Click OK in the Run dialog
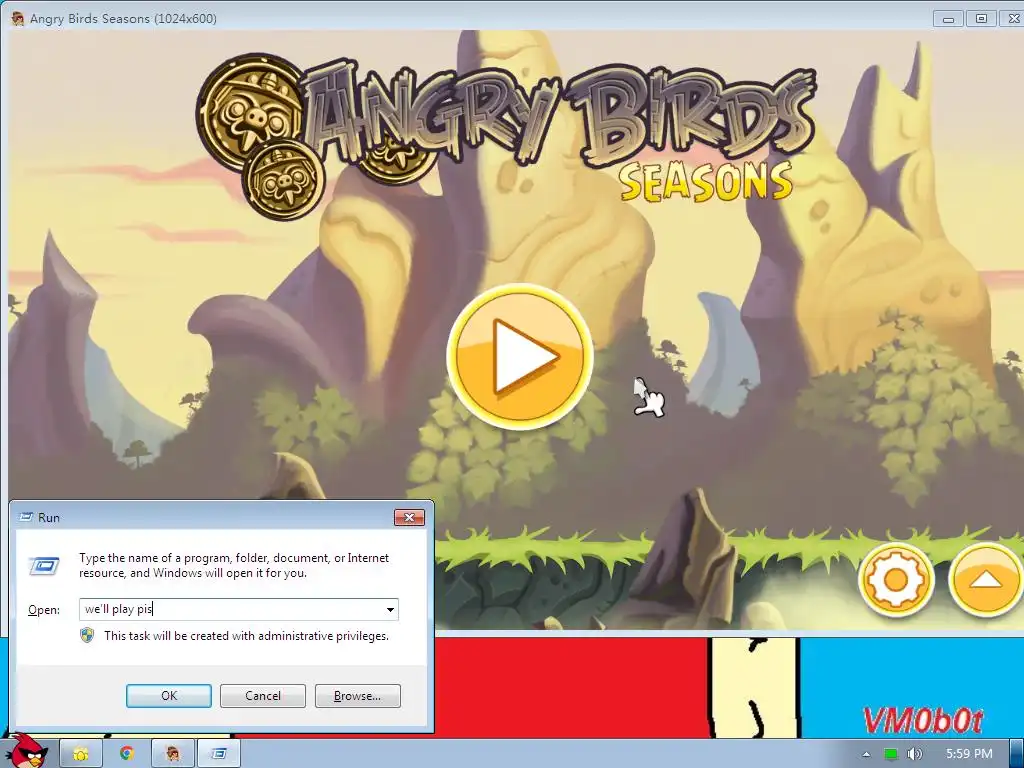The height and width of the screenshot is (768, 1024). click(168, 696)
